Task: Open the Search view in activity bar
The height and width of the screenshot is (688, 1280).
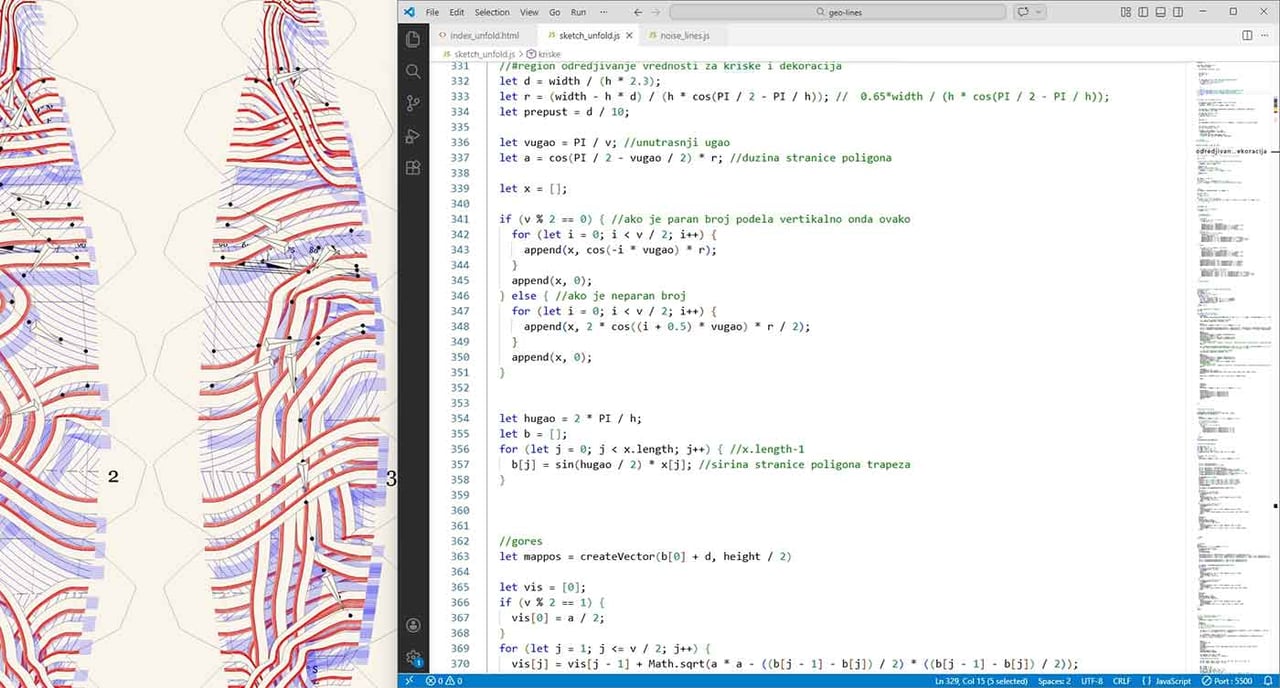Action: (413, 72)
